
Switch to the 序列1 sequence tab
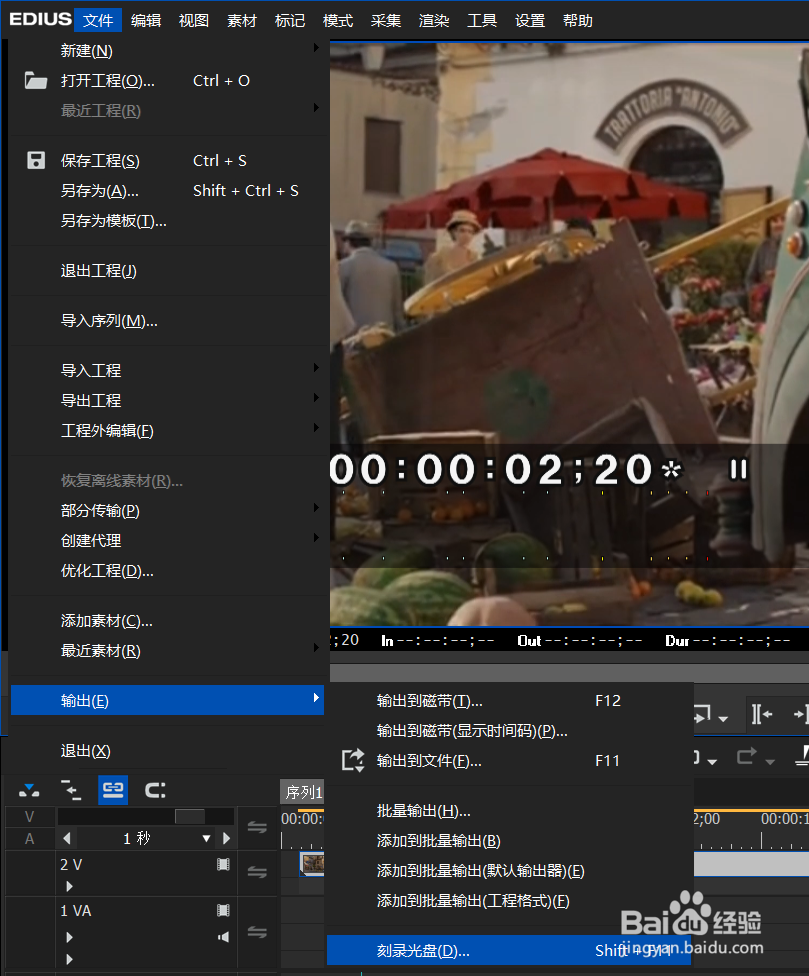click(x=303, y=792)
